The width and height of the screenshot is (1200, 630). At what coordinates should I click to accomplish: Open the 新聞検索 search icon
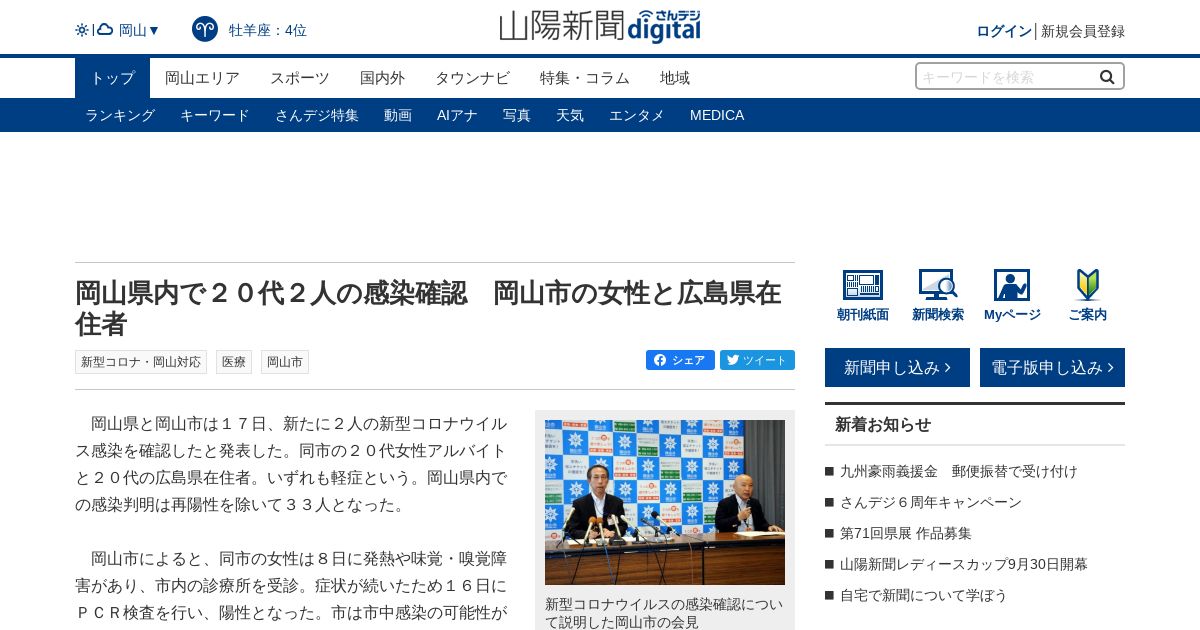pyautogui.click(x=938, y=285)
